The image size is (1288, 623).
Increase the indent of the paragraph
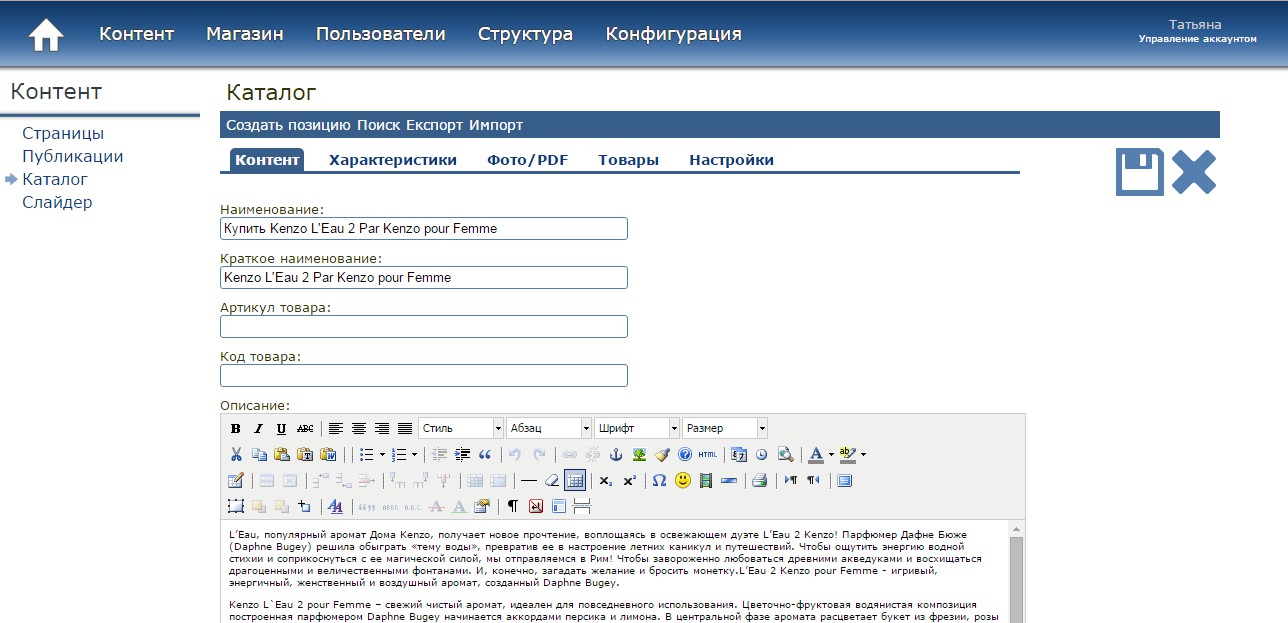point(462,454)
